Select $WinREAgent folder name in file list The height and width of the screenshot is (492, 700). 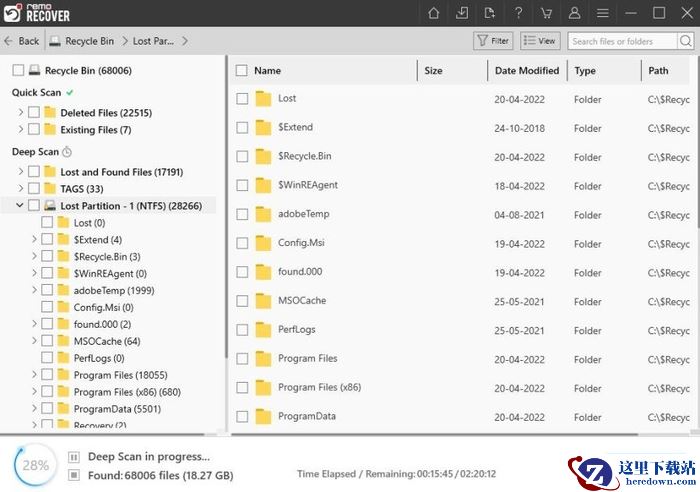(x=308, y=185)
